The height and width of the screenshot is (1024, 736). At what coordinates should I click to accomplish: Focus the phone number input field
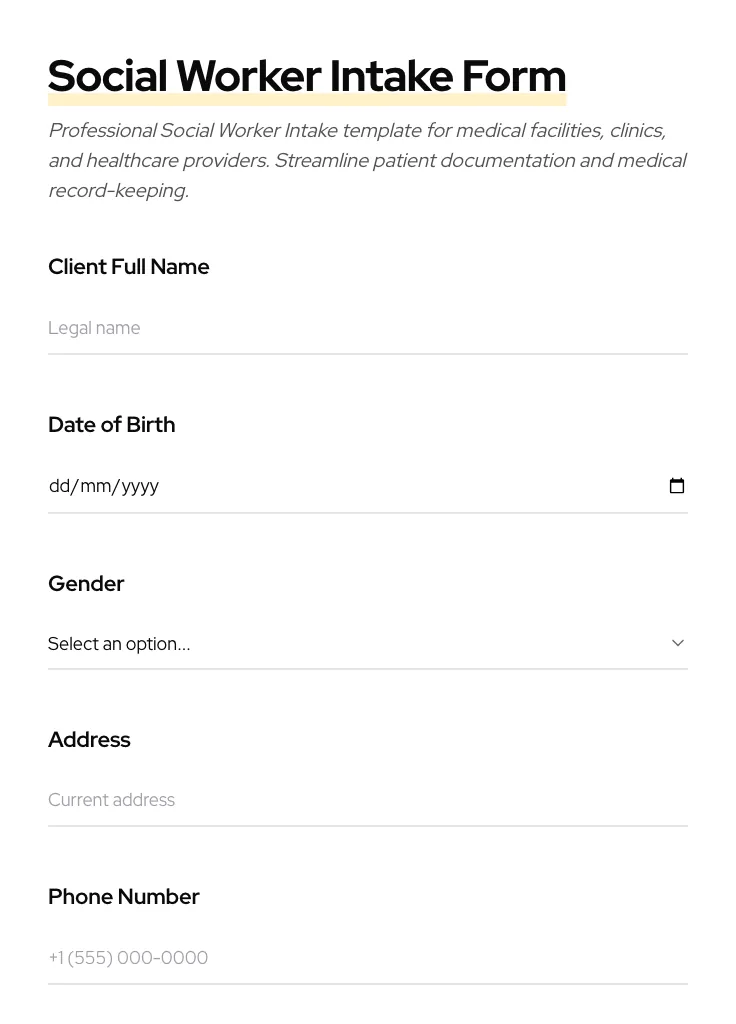click(367, 958)
